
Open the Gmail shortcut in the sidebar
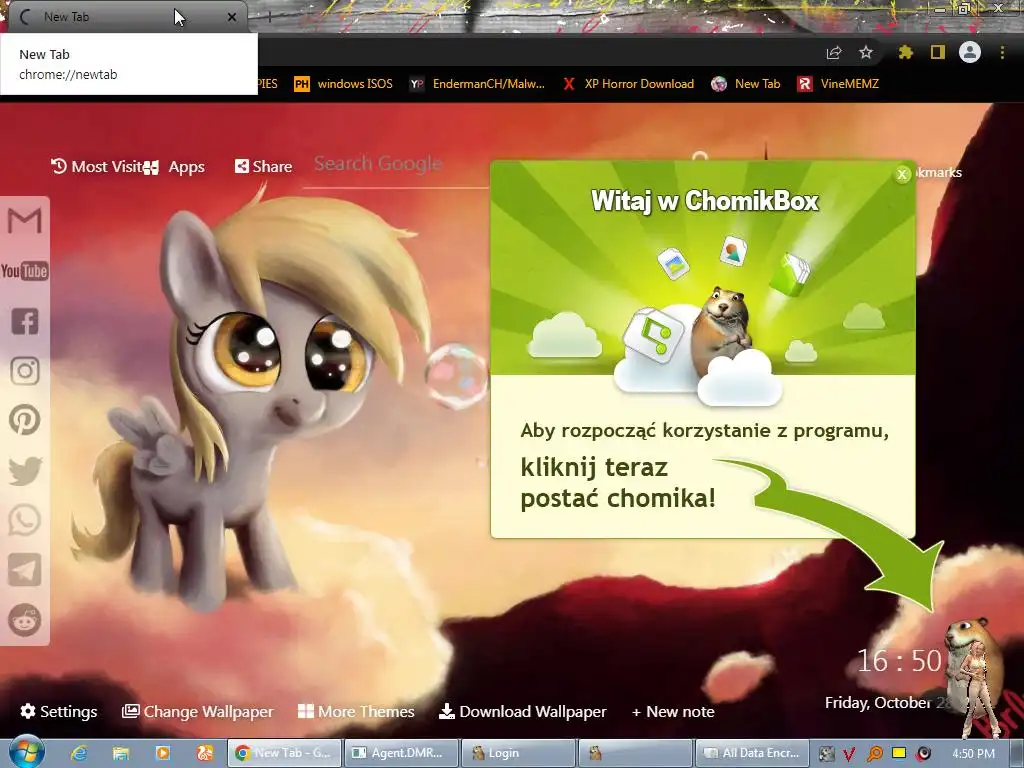pos(25,220)
